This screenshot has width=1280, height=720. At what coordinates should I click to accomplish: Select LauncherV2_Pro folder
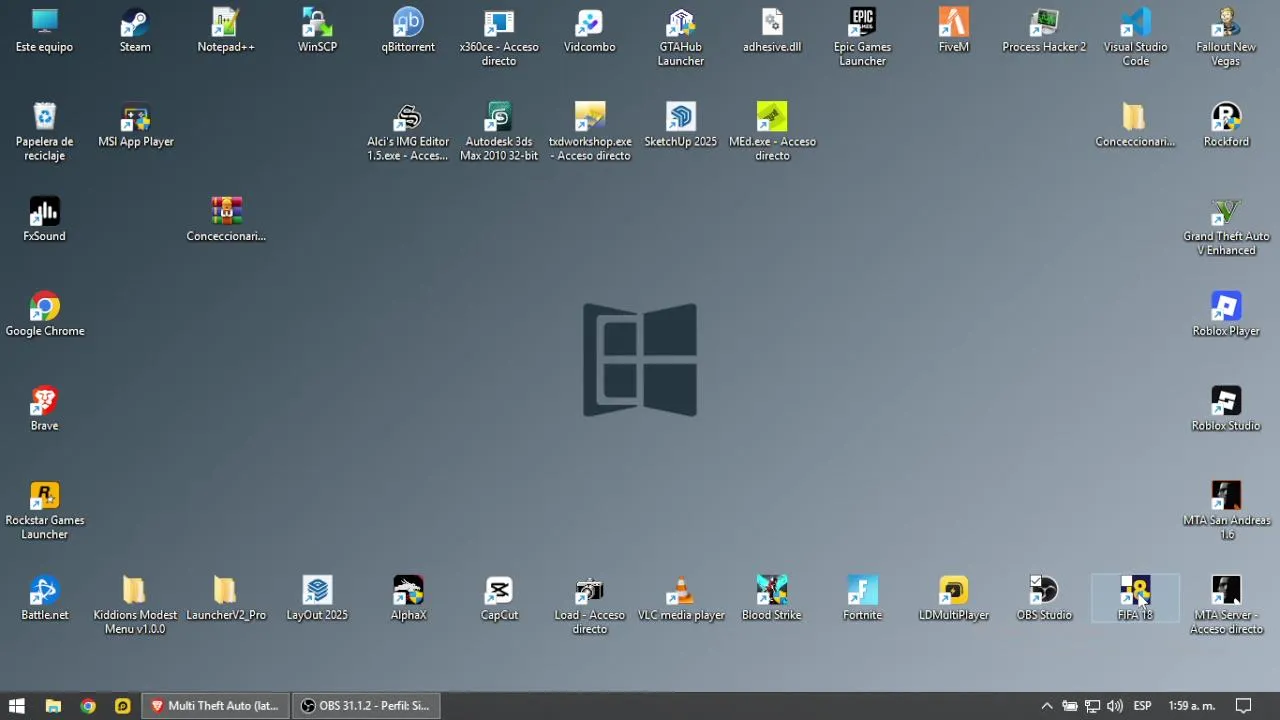pos(226,599)
